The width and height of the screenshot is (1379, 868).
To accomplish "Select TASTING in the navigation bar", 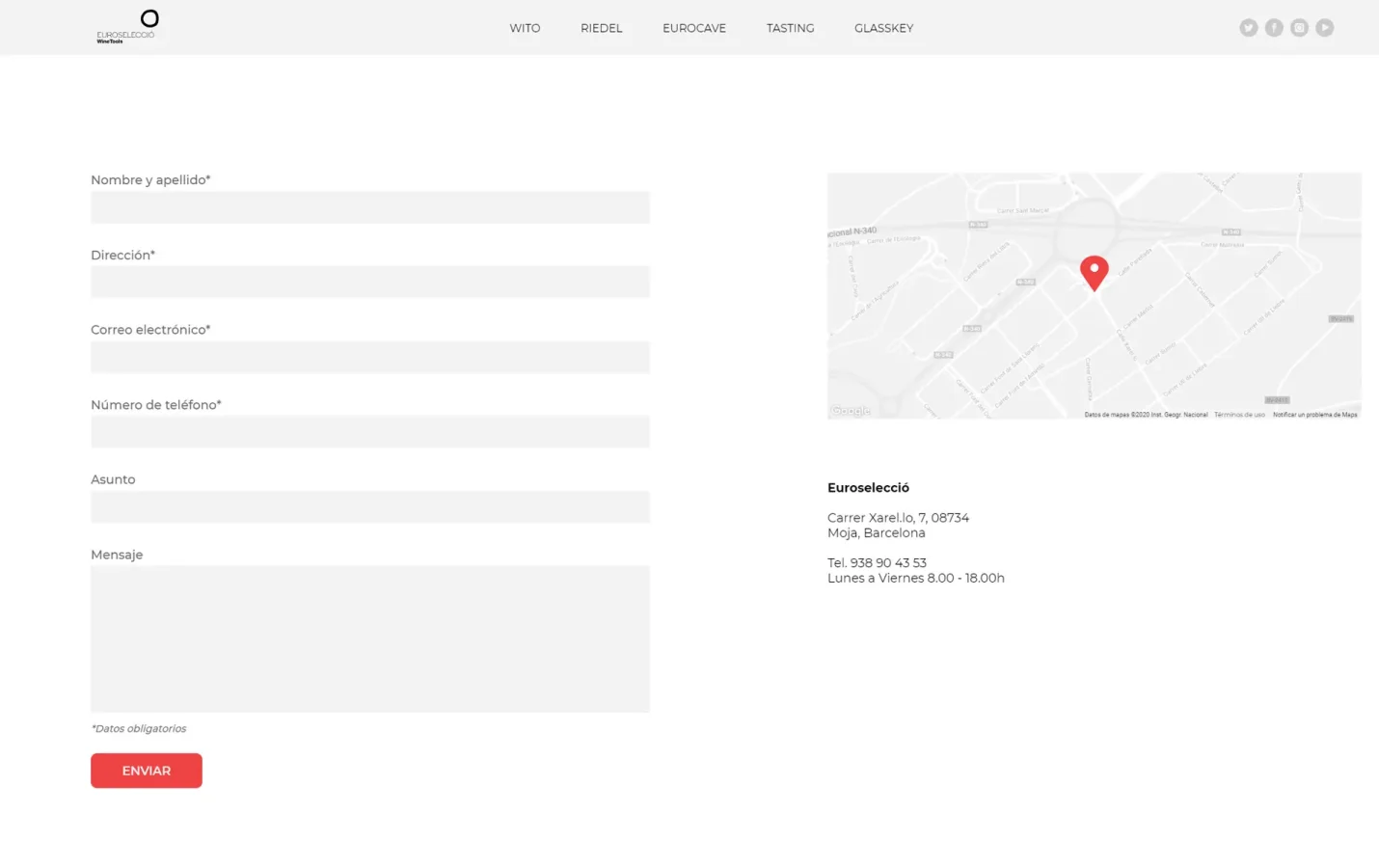I will point(790,28).
